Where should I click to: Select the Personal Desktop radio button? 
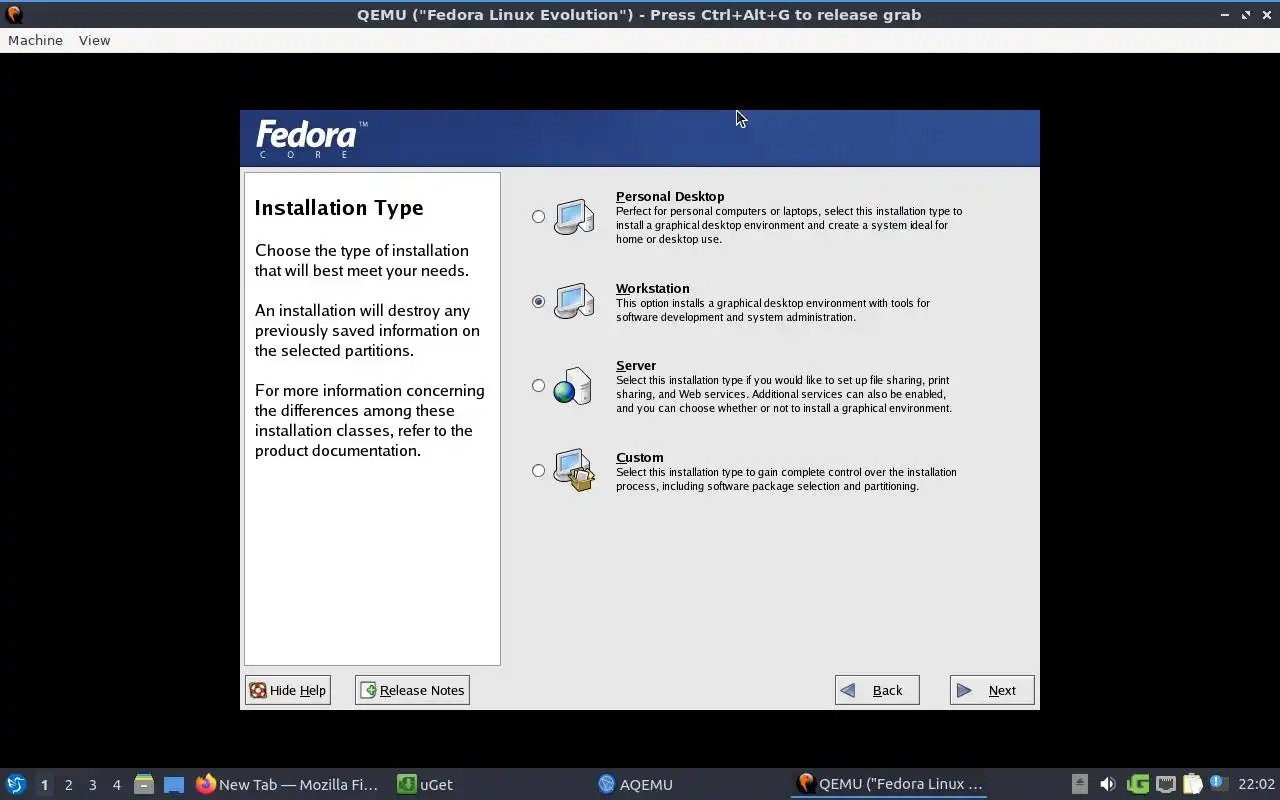538,216
